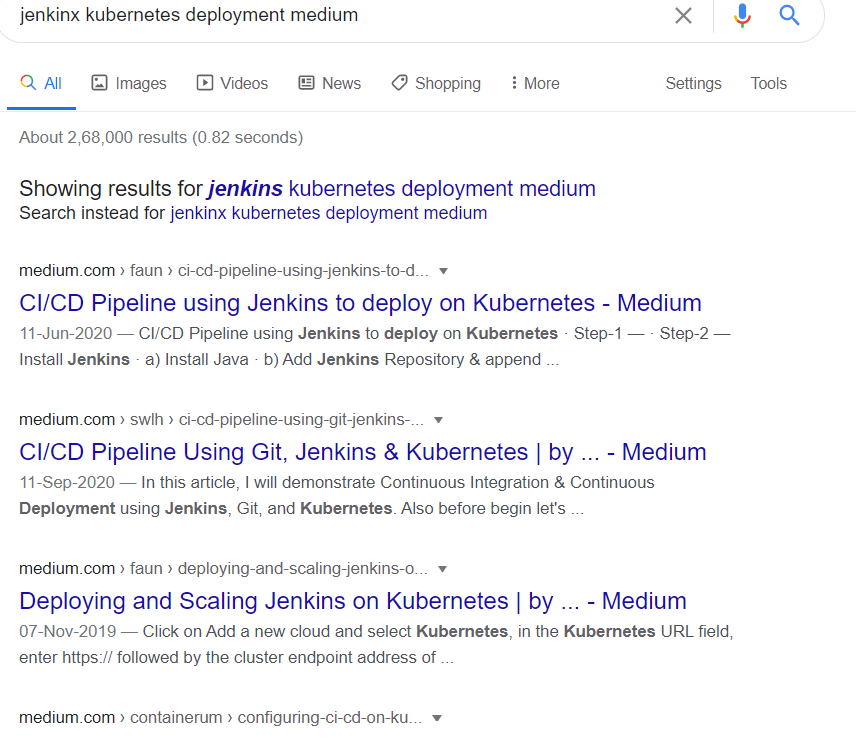Expand the More menu
This screenshot has width=856, height=741.
[534, 83]
